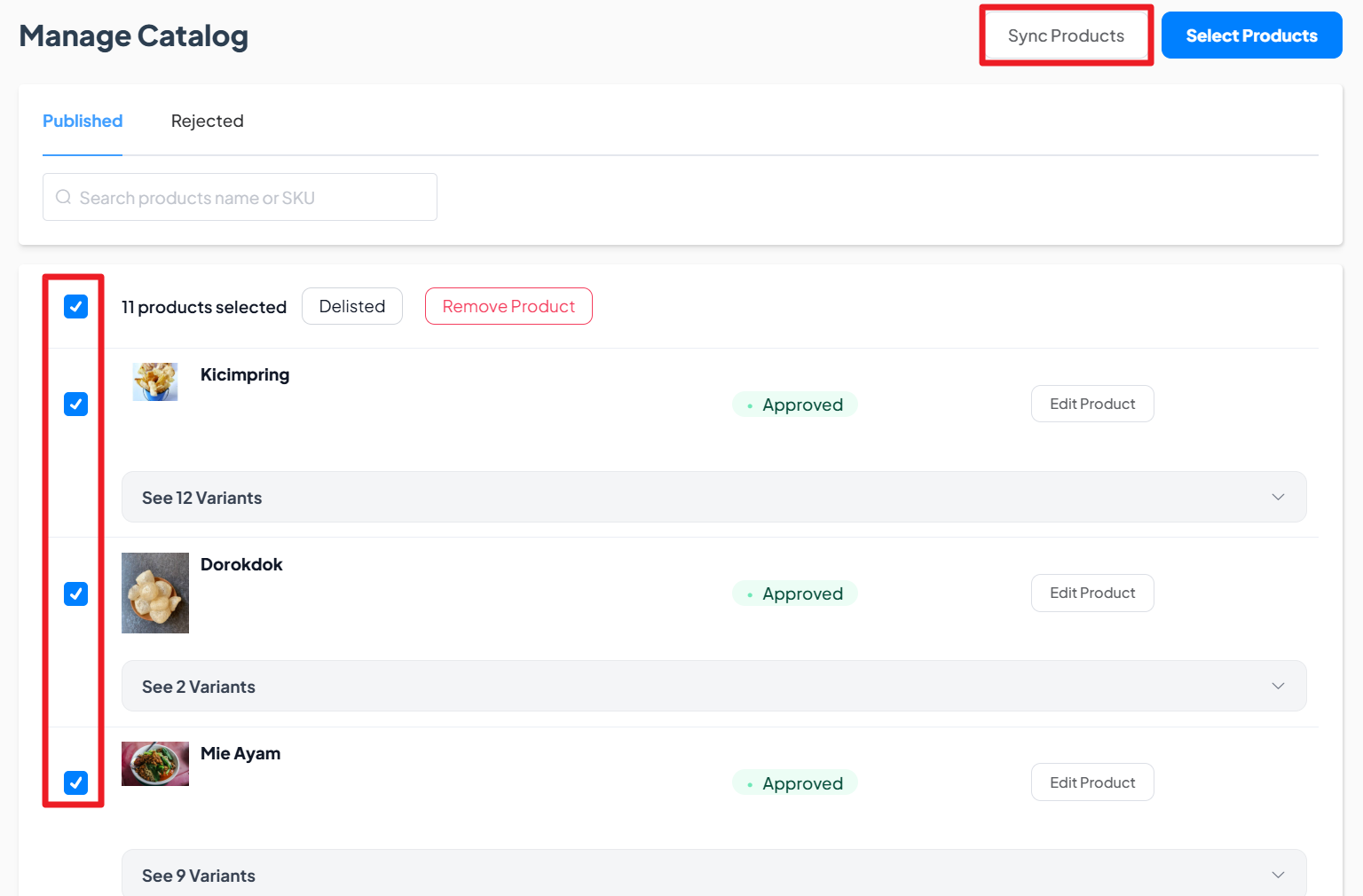Click the search magnifier icon

point(64,197)
